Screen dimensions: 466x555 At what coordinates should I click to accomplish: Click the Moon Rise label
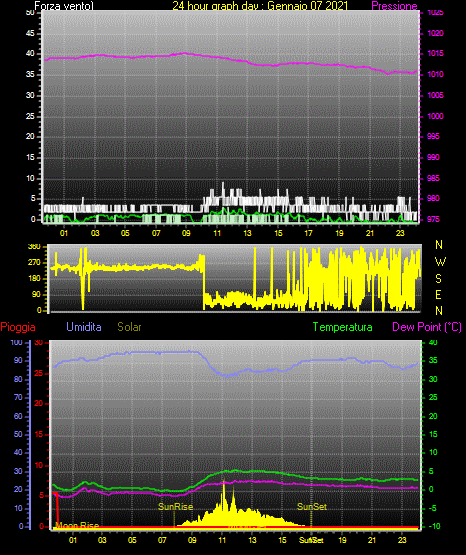coord(77,525)
